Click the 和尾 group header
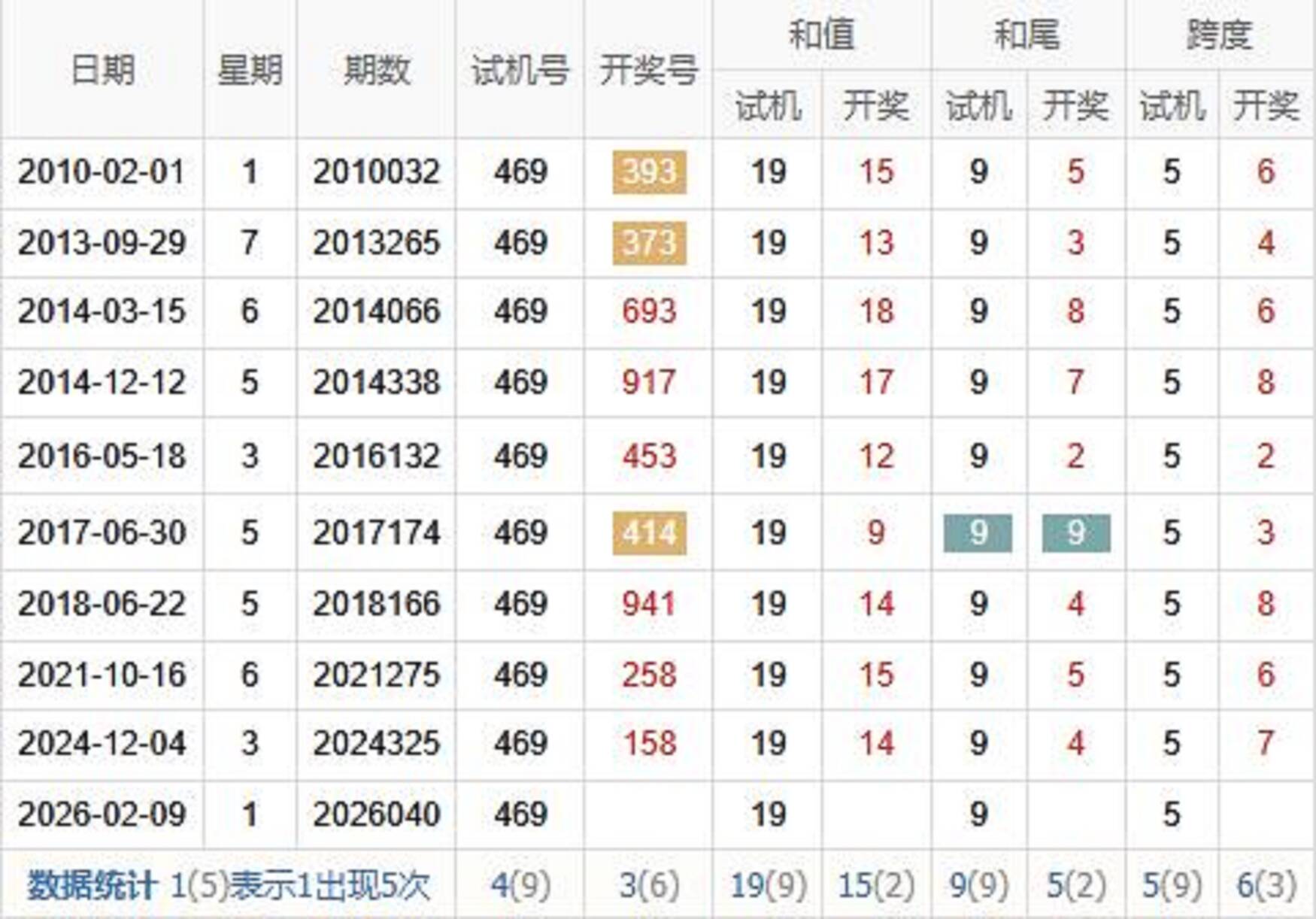The image size is (1316, 919). [1027, 35]
